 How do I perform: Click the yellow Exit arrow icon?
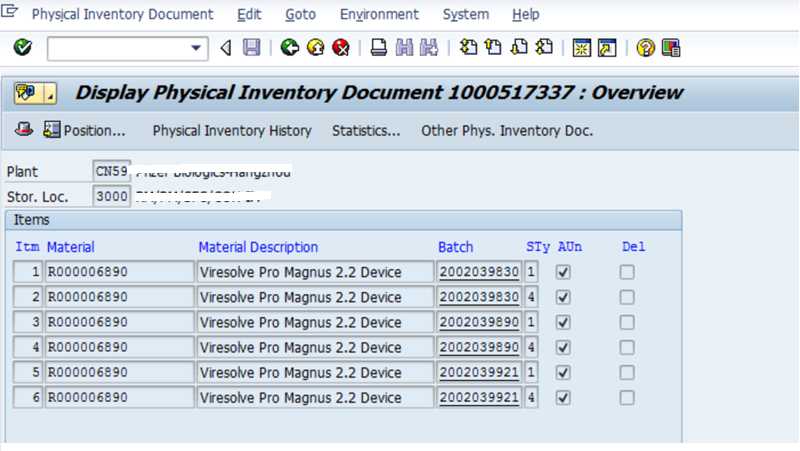(316, 48)
